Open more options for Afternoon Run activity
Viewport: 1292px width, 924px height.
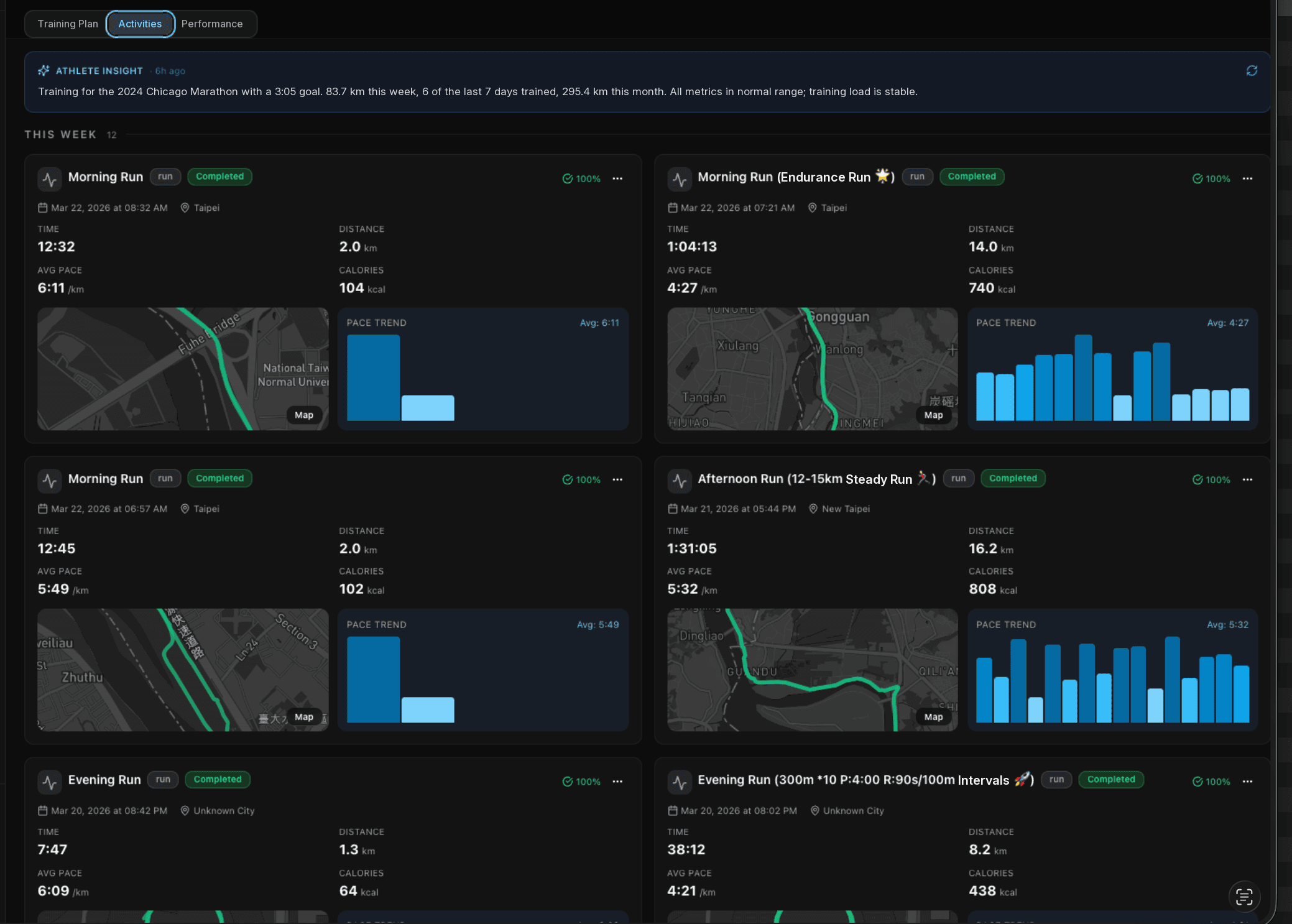[x=1247, y=479]
